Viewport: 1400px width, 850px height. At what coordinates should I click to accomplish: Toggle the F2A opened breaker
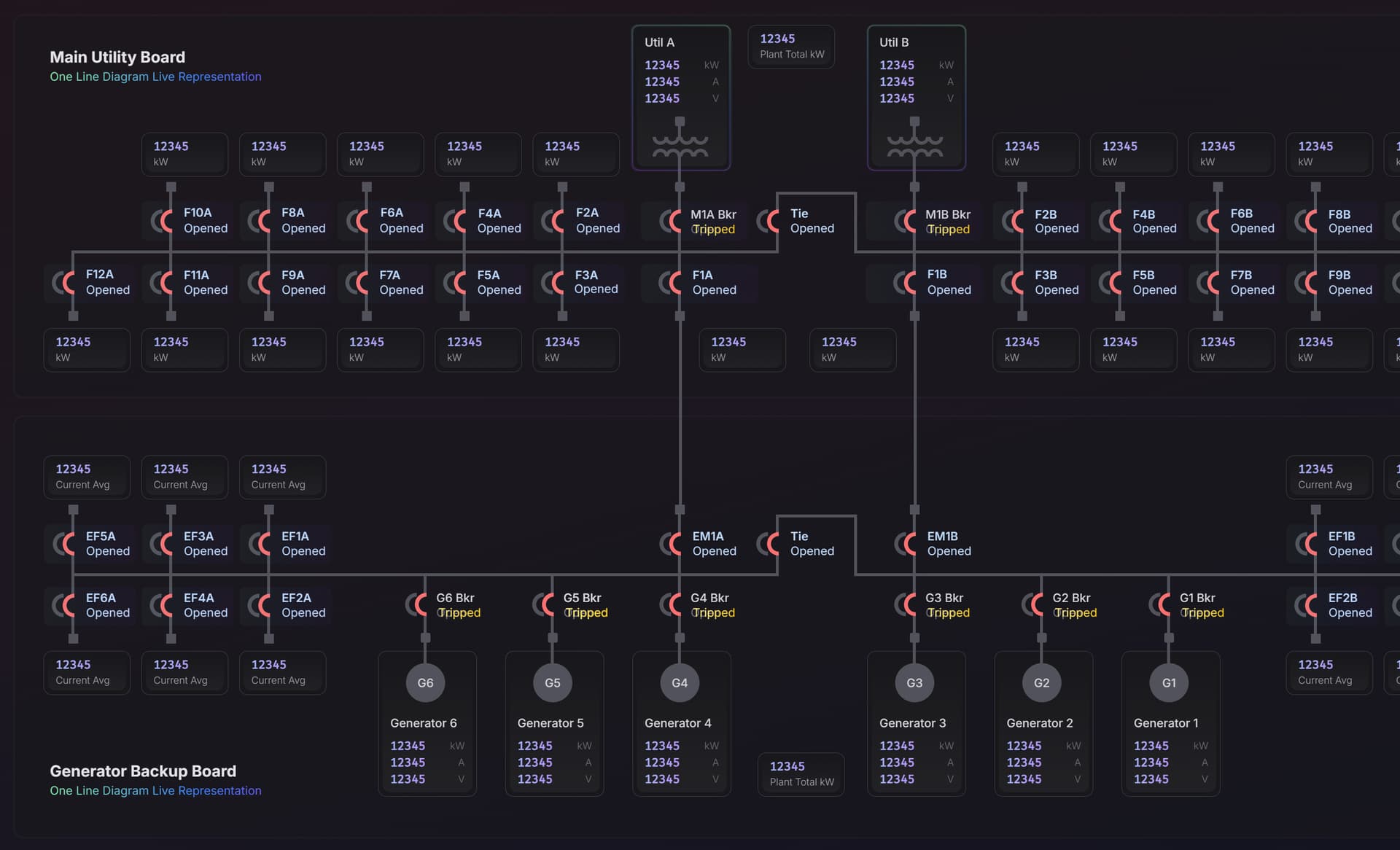tap(551, 221)
